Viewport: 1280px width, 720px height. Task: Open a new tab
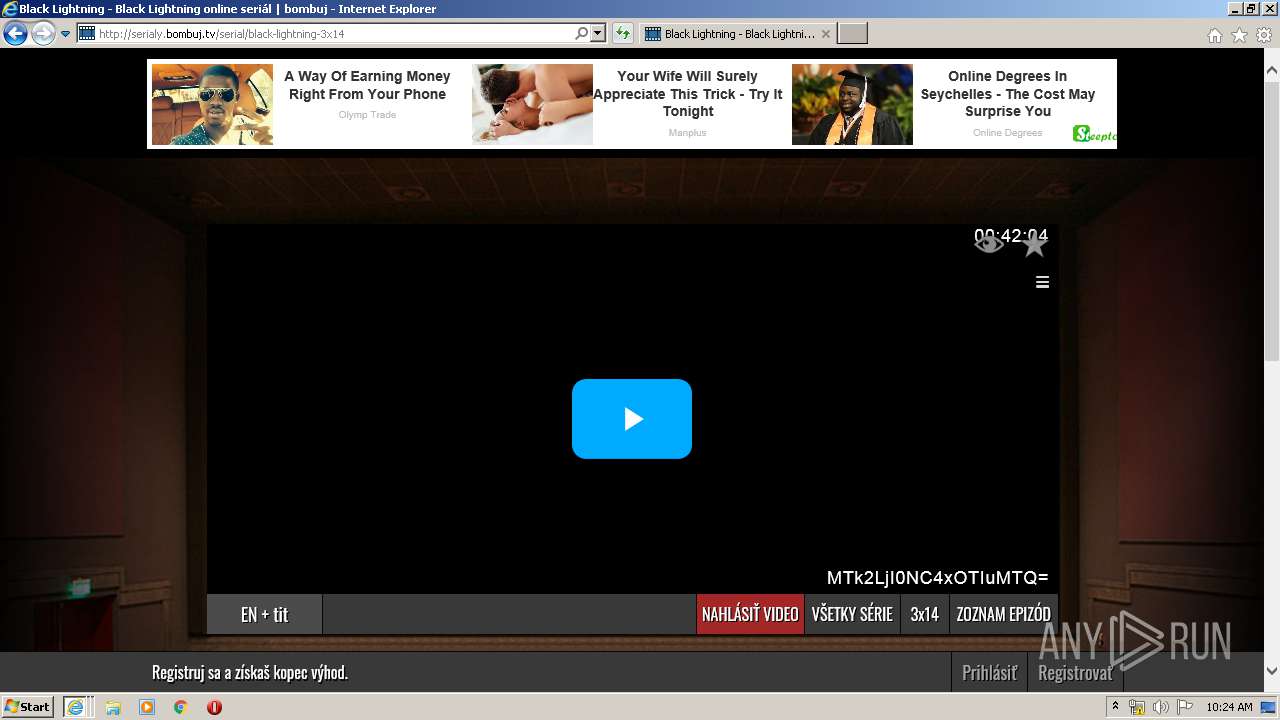pyautogui.click(x=852, y=34)
